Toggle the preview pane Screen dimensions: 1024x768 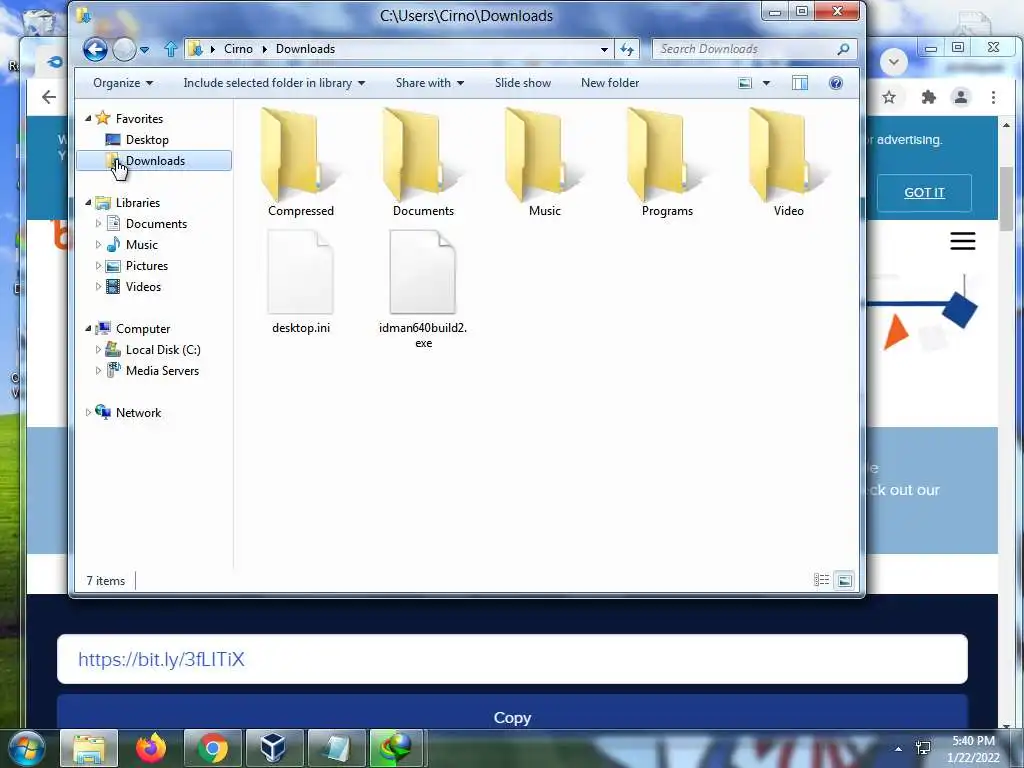(x=800, y=83)
